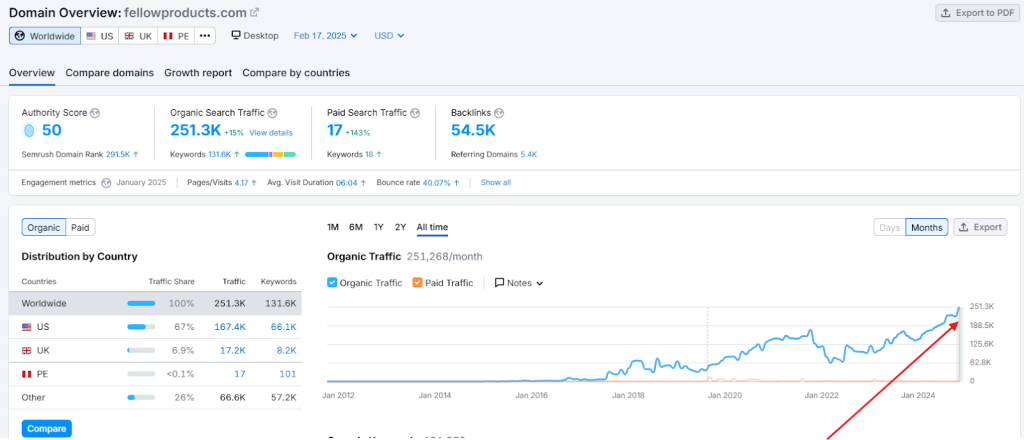Toggle the Organic Traffic checkbox
The image size is (1024, 440).
pyautogui.click(x=333, y=283)
